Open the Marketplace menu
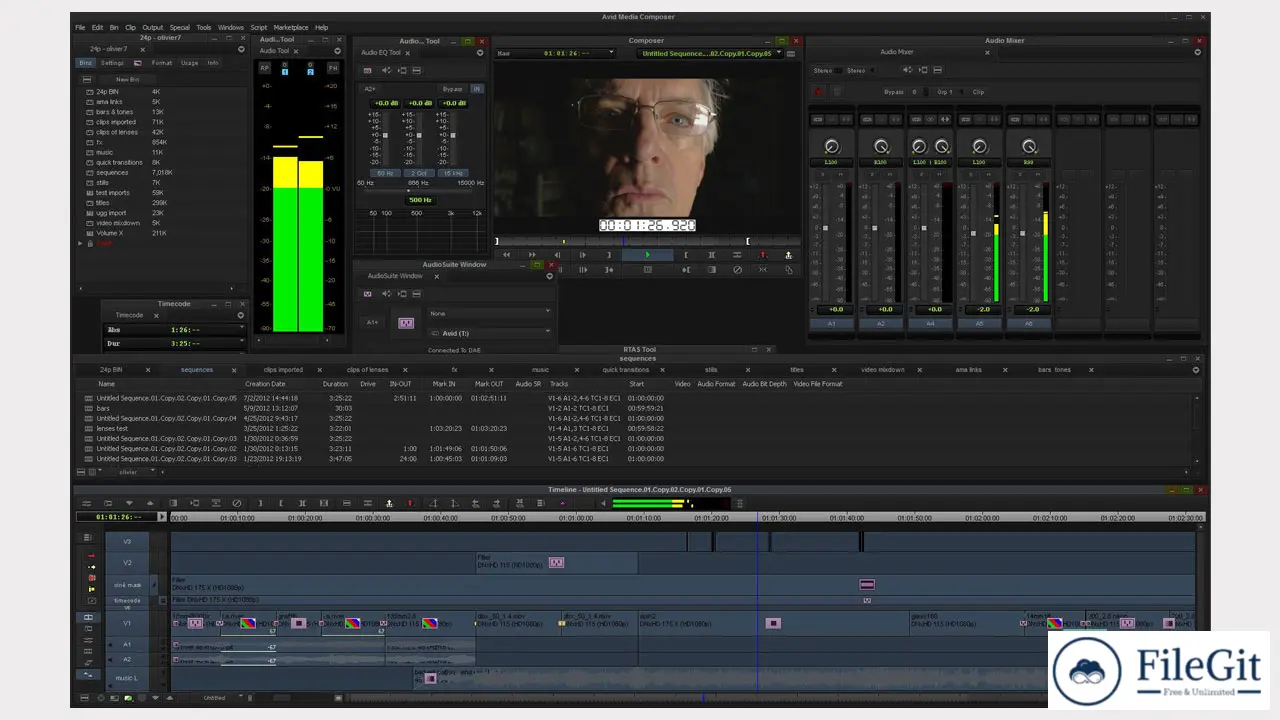 (291, 27)
